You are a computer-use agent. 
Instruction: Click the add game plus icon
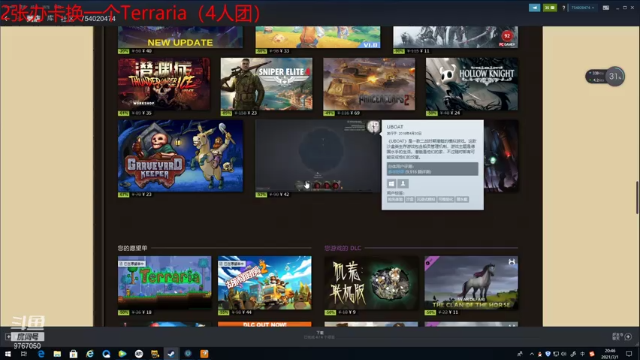pos(8,336)
